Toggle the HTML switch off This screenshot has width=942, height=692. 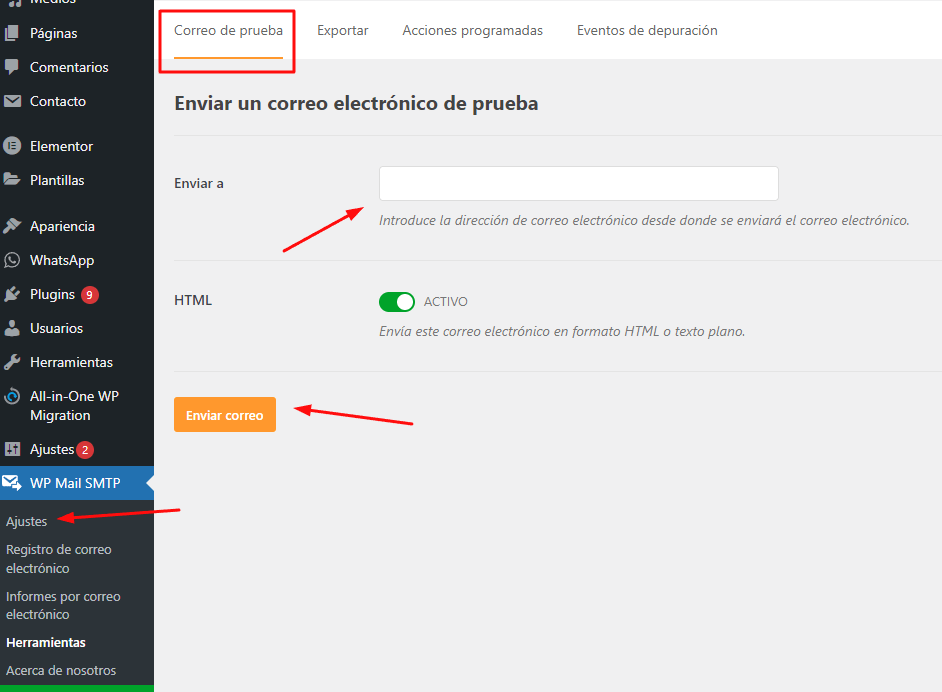pyautogui.click(x=397, y=302)
